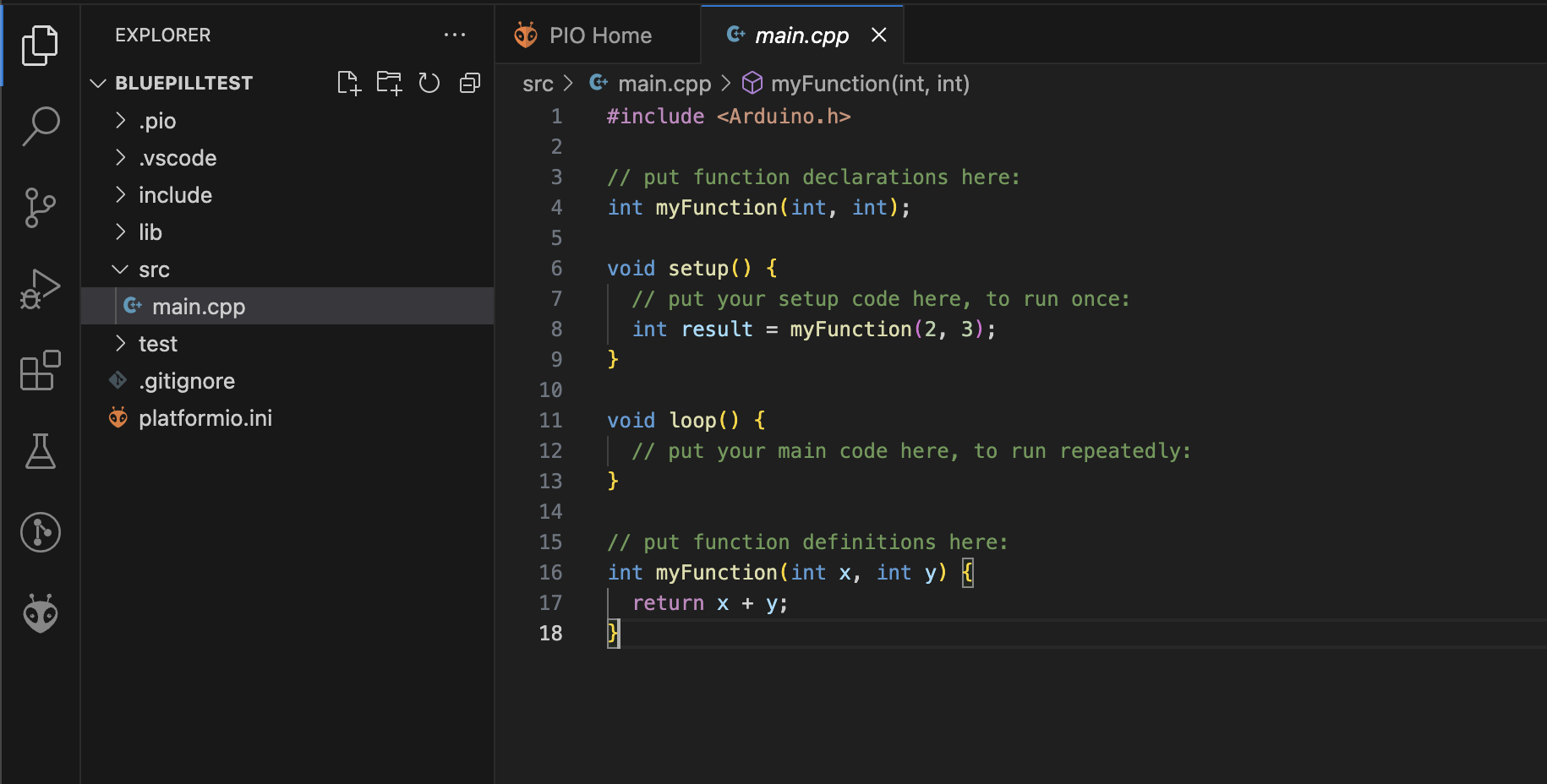The width and height of the screenshot is (1547, 784).
Task: Open the .gitignore file
Action: point(187,381)
